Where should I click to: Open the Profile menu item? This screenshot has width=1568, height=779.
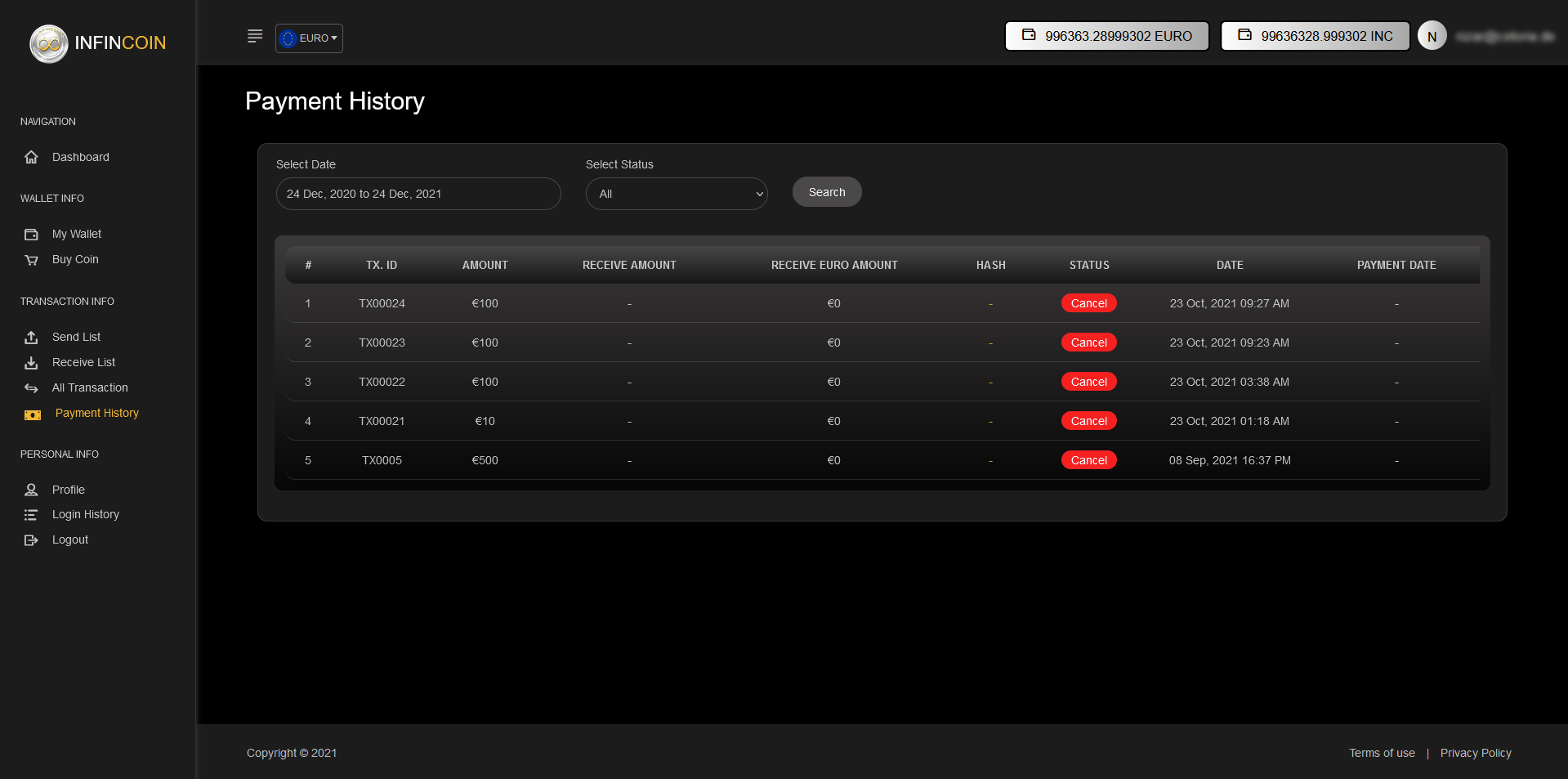(69, 490)
